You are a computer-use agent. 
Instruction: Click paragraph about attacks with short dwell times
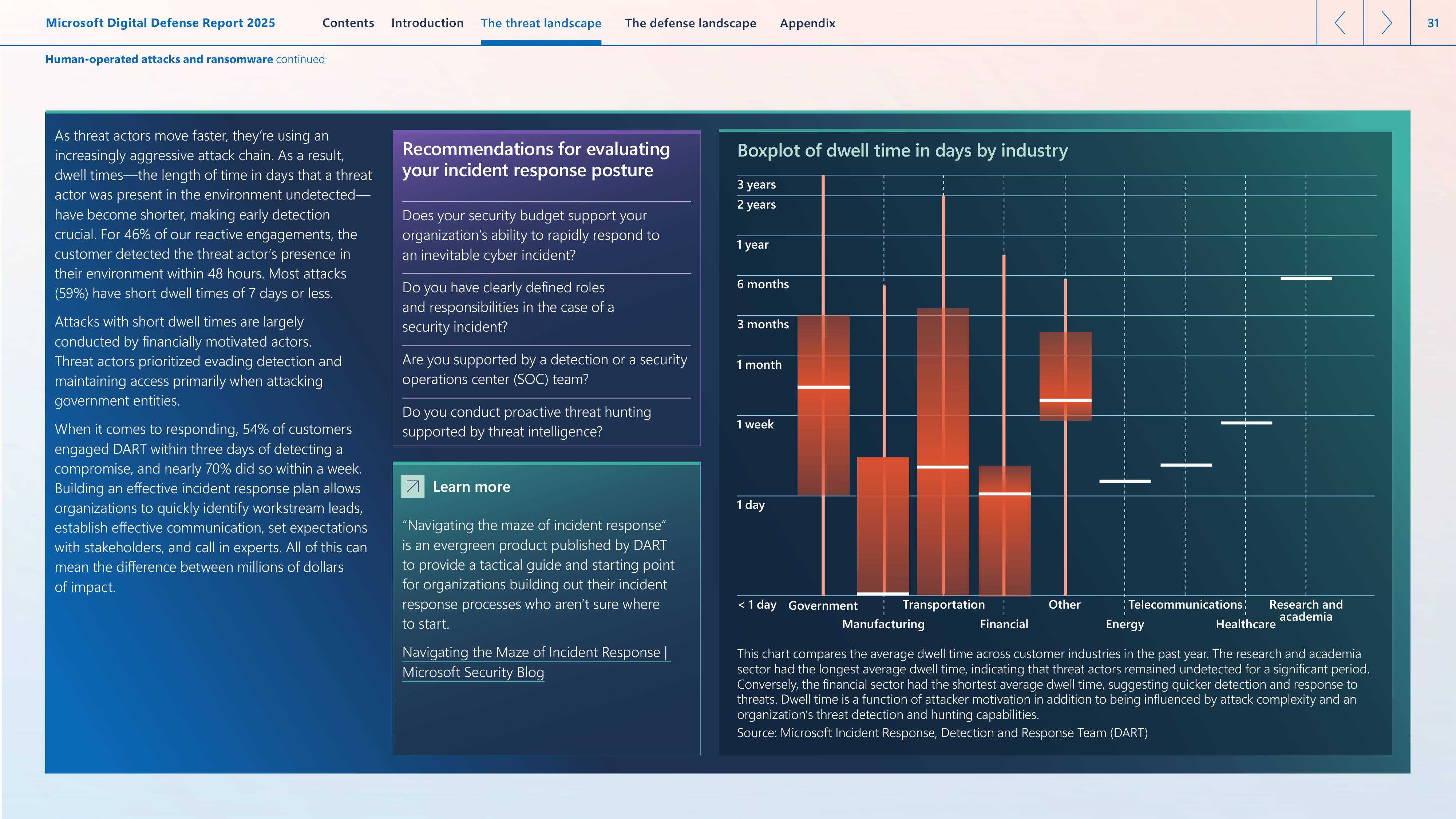tap(198, 361)
